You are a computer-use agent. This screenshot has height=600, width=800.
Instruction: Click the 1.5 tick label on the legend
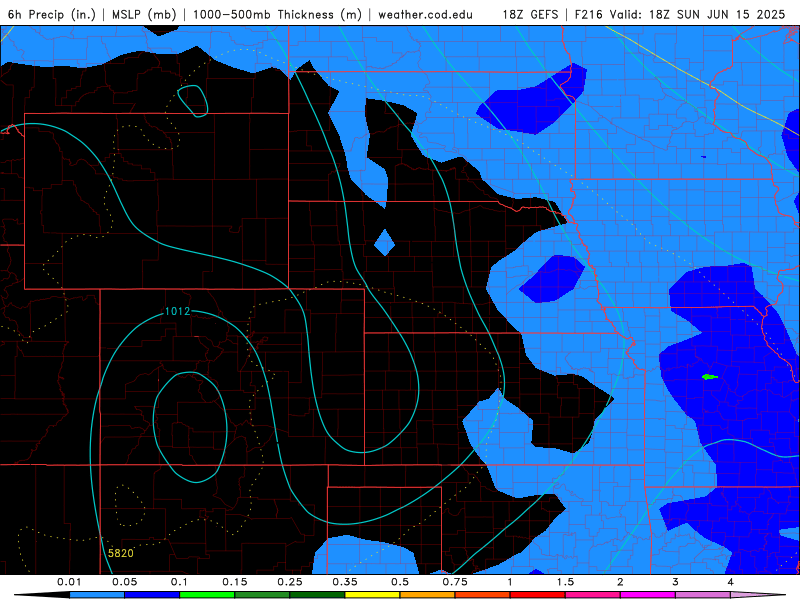(565, 582)
